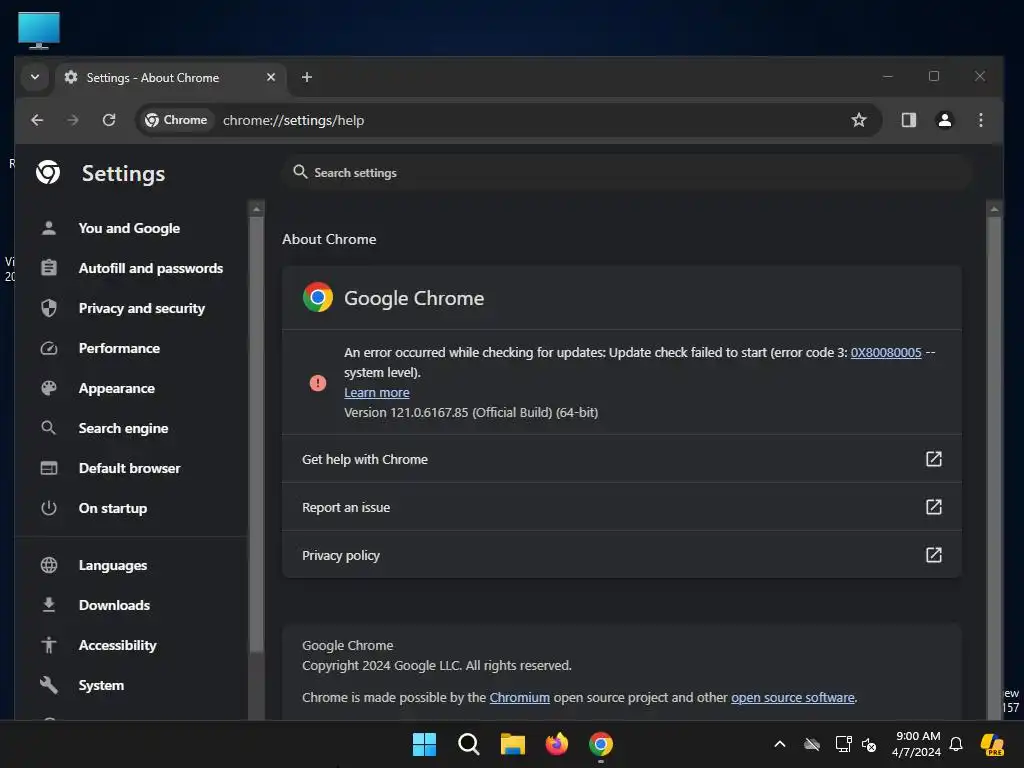Open You and Google settings
The width and height of the screenshot is (1024, 768).
(129, 229)
